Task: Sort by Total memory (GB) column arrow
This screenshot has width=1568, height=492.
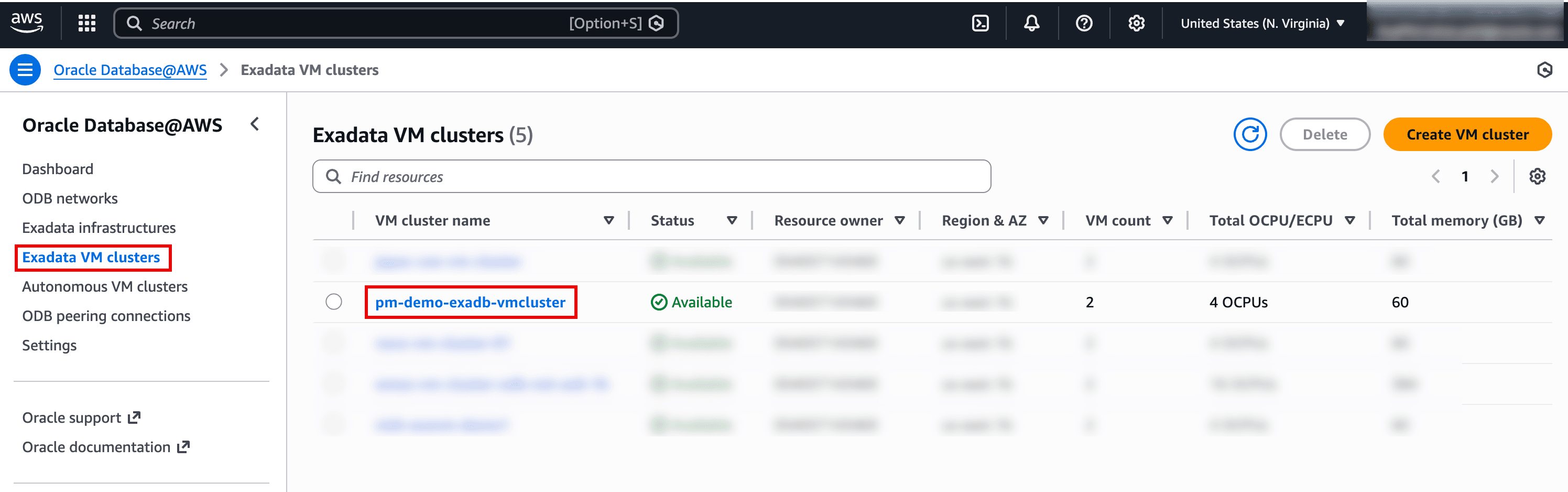Action: (1540, 220)
